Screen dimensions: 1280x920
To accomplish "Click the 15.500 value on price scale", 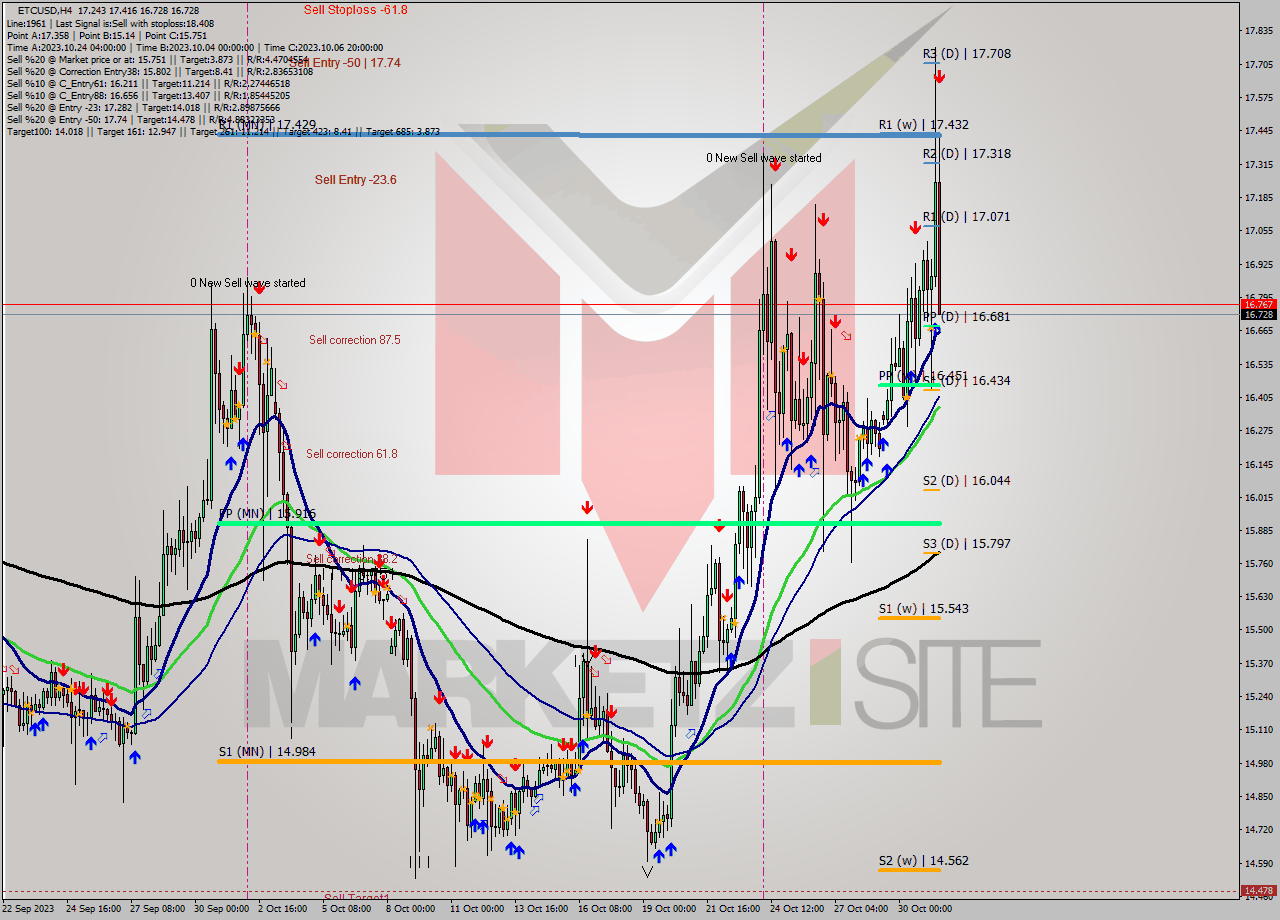I will click(1258, 630).
